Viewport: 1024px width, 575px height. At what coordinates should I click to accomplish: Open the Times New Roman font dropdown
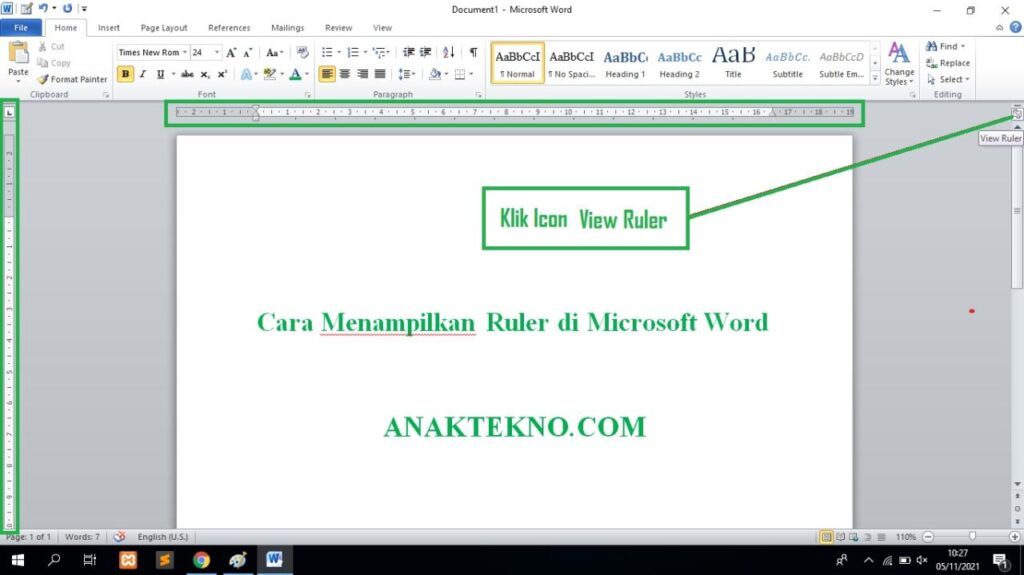pyautogui.click(x=185, y=52)
